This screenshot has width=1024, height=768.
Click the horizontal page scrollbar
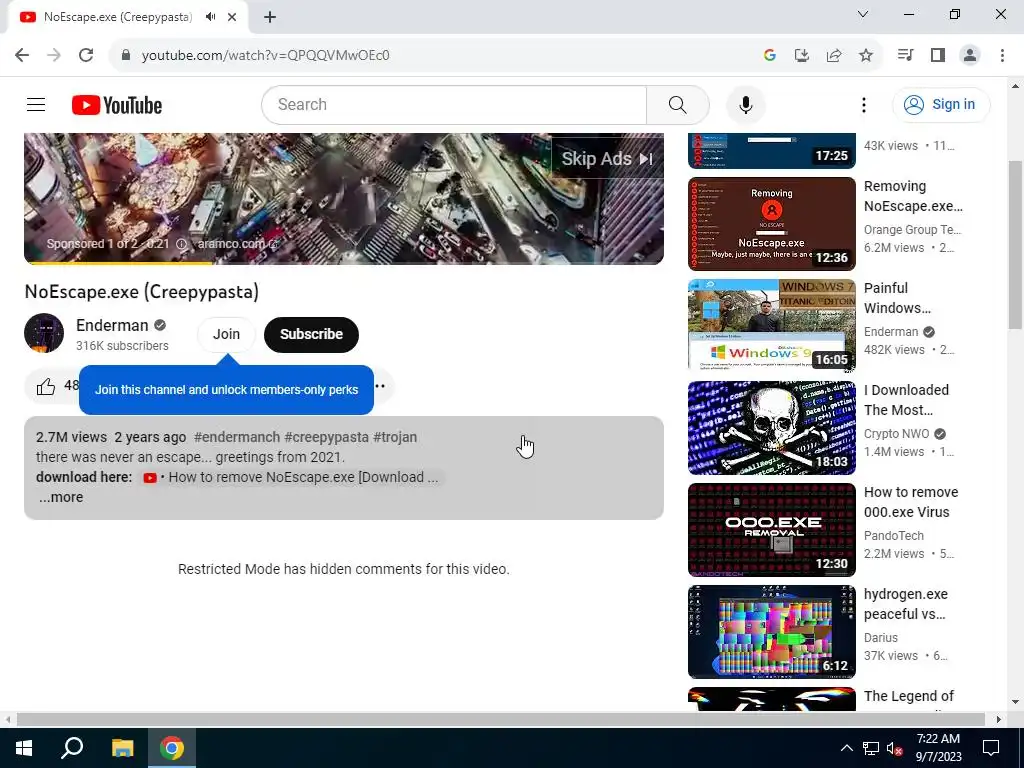(x=500, y=719)
